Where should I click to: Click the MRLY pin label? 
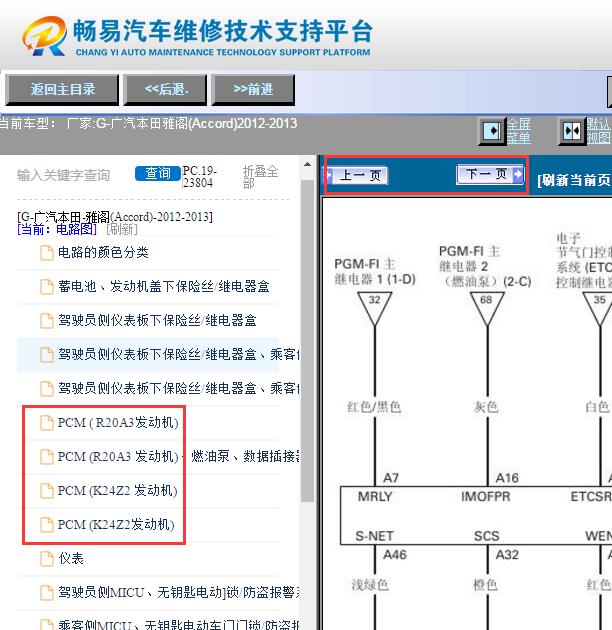pos(375,497)
